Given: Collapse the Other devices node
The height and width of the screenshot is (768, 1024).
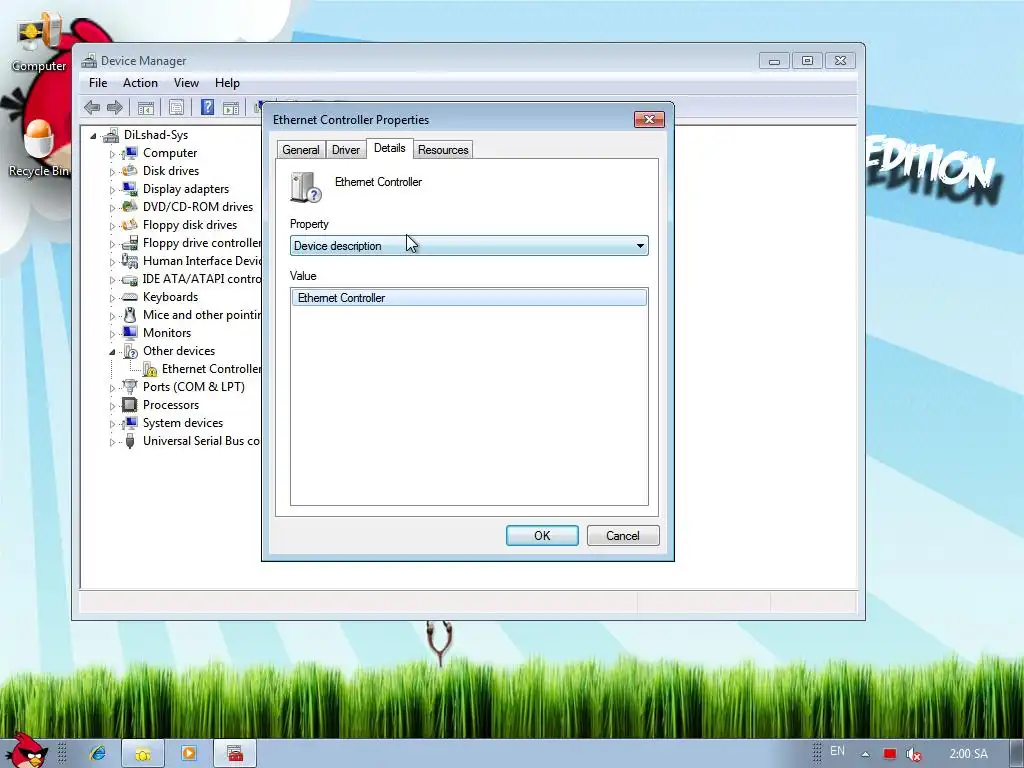Looking at the screenshot, I should click(x=112, y=352).
